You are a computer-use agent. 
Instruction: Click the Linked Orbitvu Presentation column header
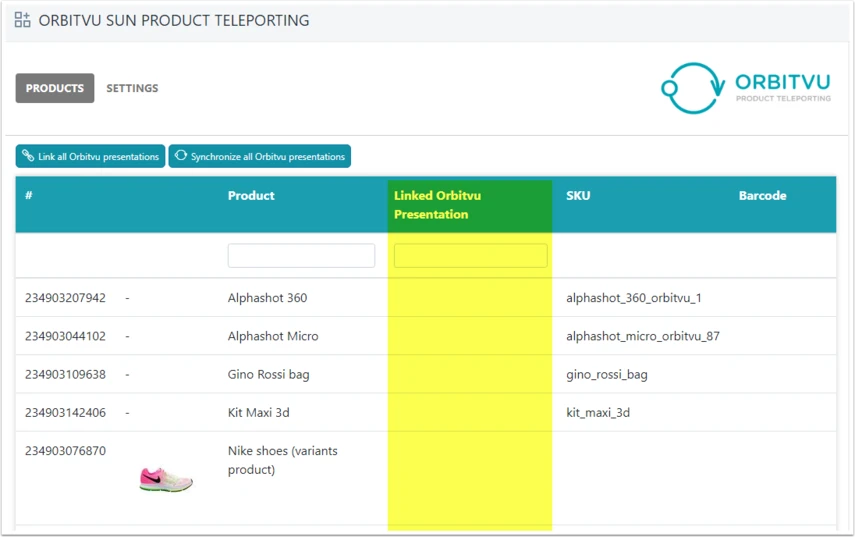tap(437, 205)
